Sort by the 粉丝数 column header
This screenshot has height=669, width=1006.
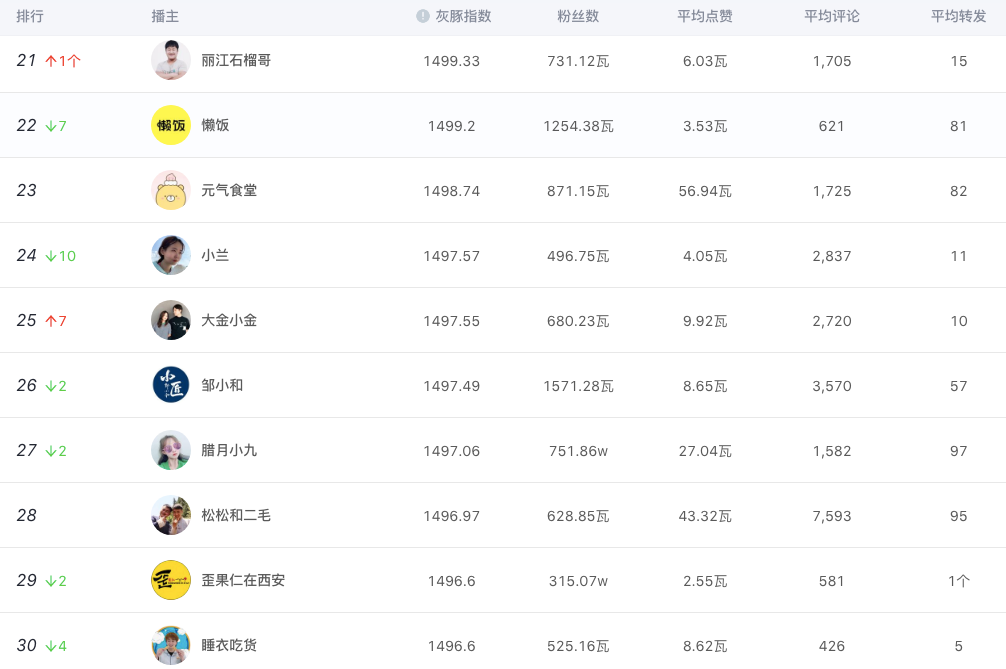coord(578,16)
